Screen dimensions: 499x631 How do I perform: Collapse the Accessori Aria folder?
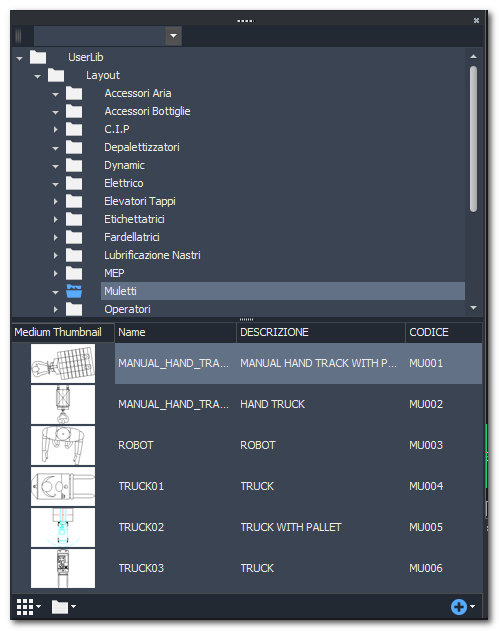56,94
